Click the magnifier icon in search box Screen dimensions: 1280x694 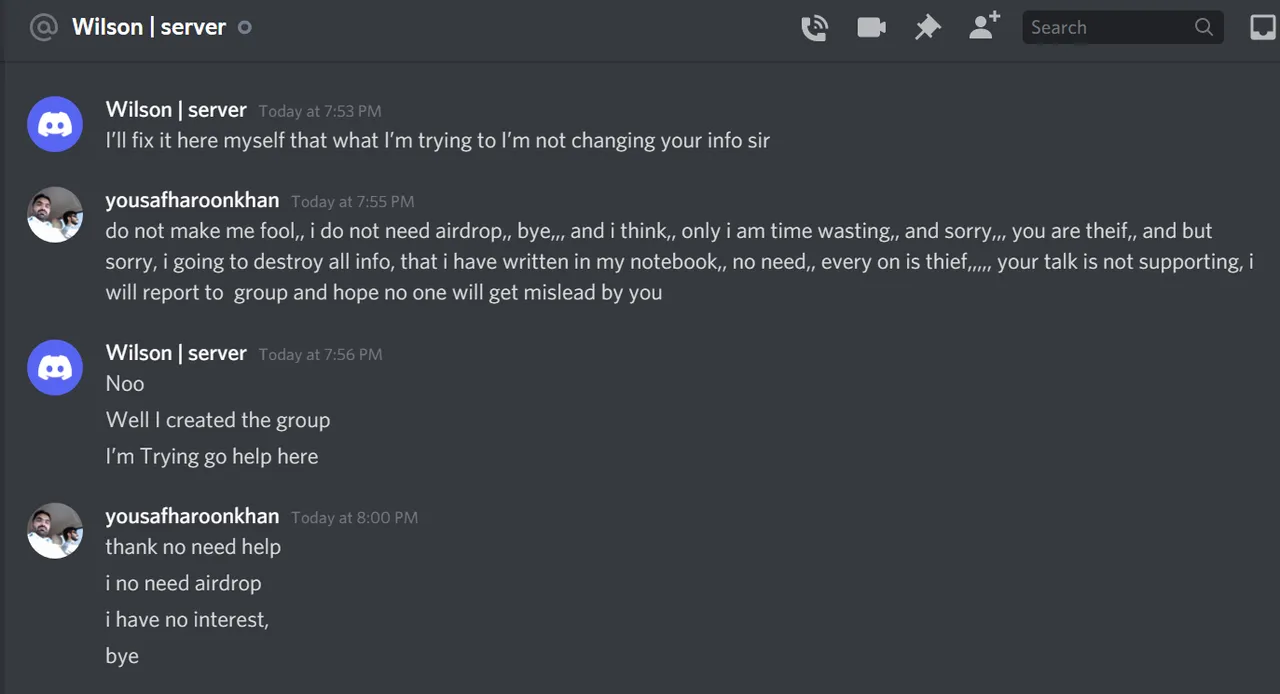1204,27
